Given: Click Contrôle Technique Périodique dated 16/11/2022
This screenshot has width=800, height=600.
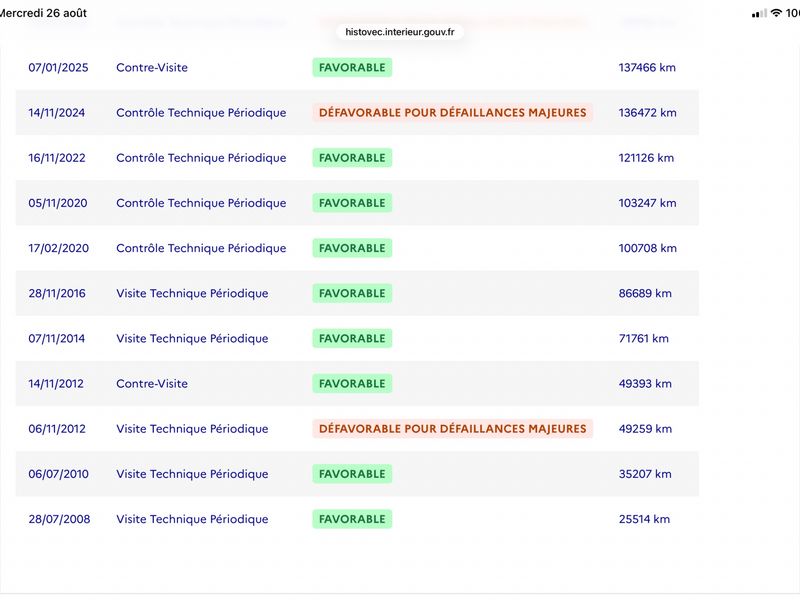Looking at the screenshot, I should (x=201, y=158).
